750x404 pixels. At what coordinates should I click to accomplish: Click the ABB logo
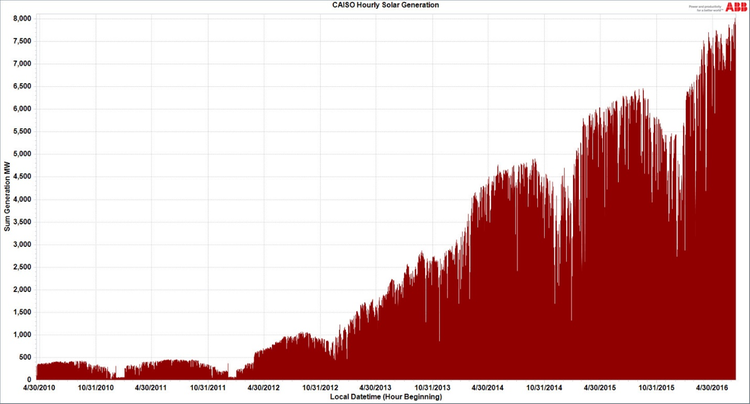click(736, 7)
